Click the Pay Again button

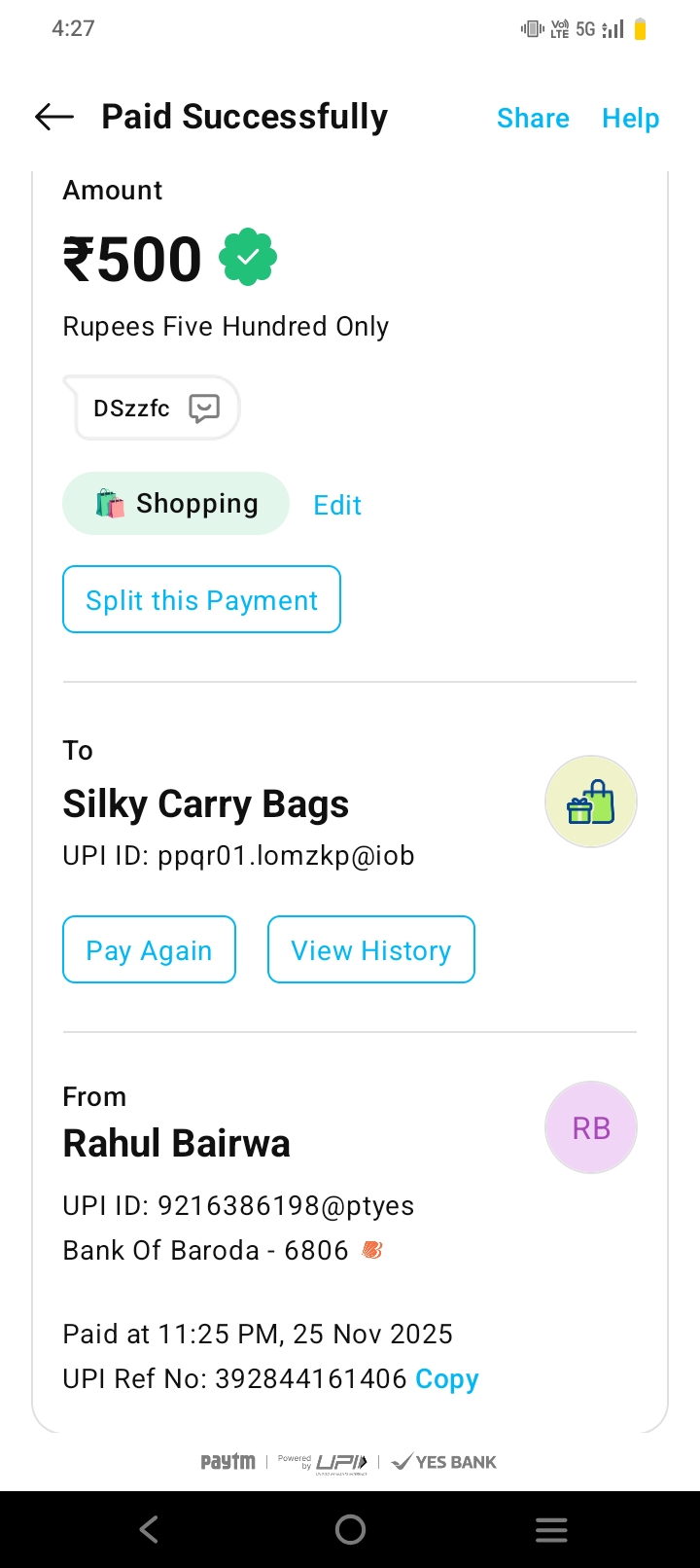tap(149, 950)
